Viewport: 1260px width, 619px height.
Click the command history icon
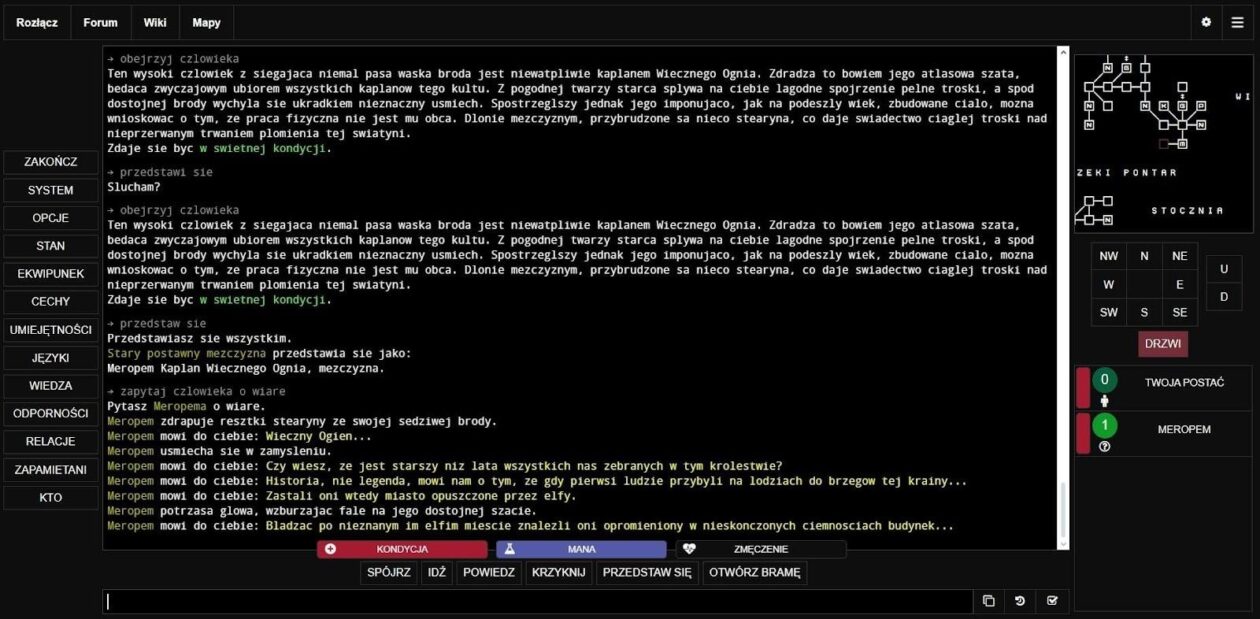coord(1020,601)
